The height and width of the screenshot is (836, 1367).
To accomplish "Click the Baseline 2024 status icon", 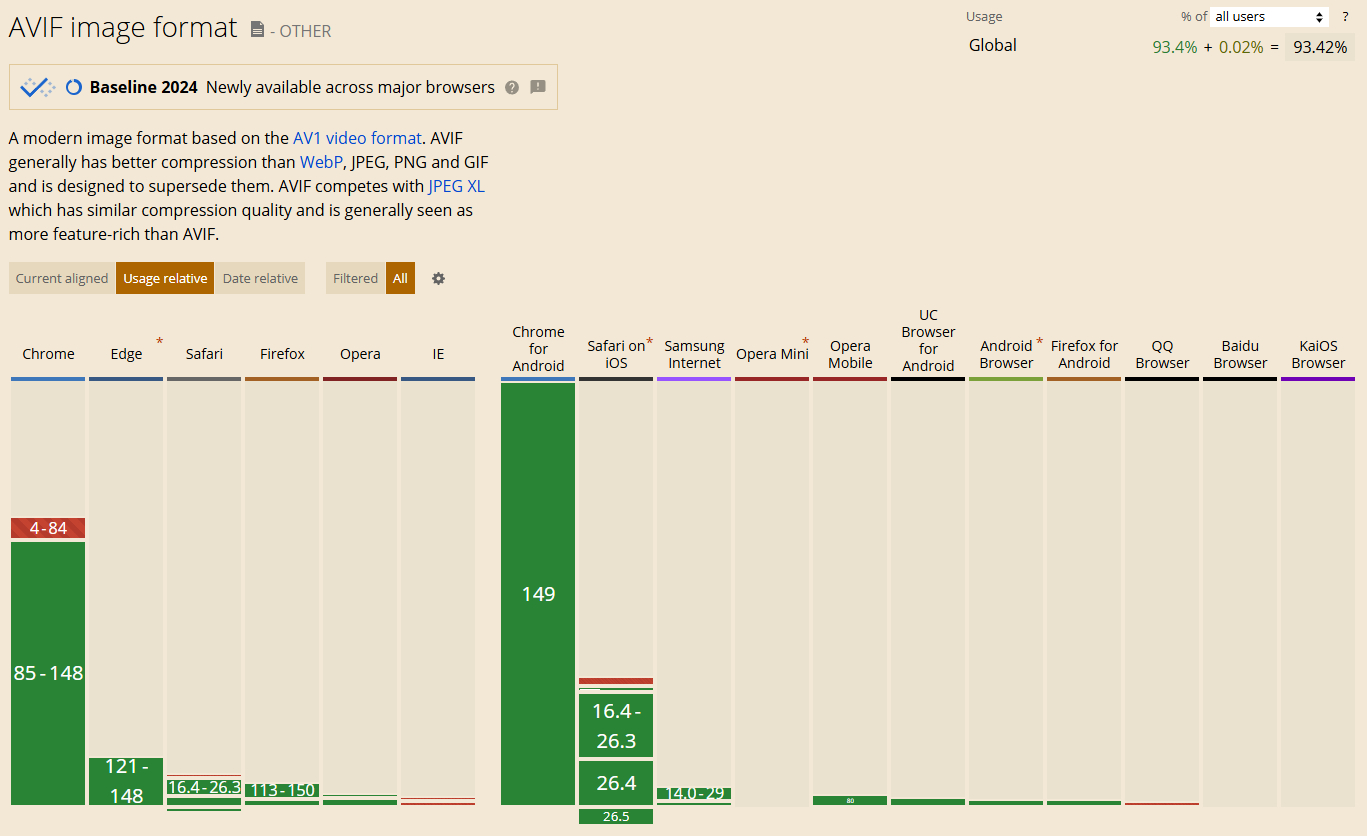I will (73, 87).
